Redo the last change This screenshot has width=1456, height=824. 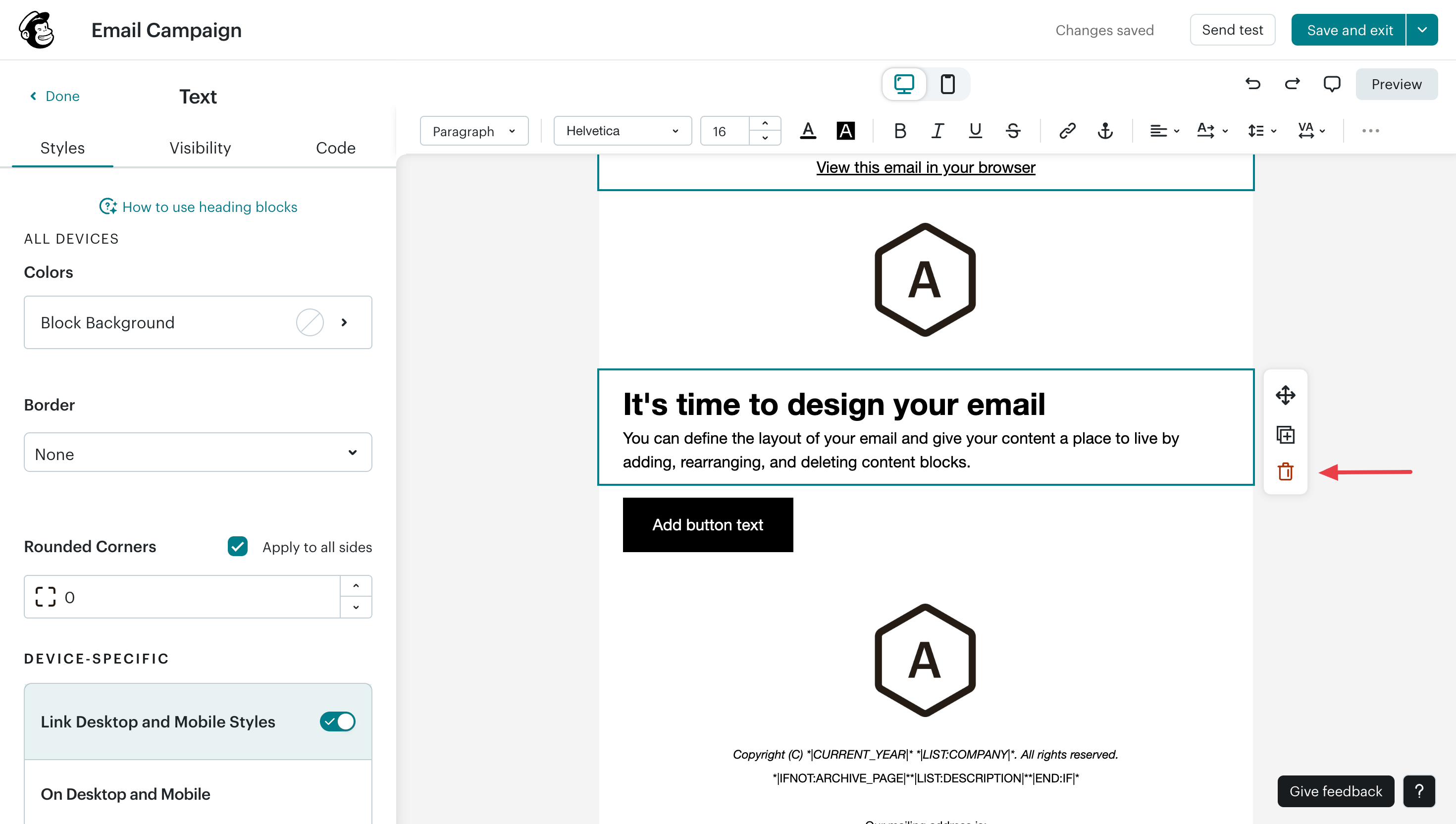[x=1292, y=84]
